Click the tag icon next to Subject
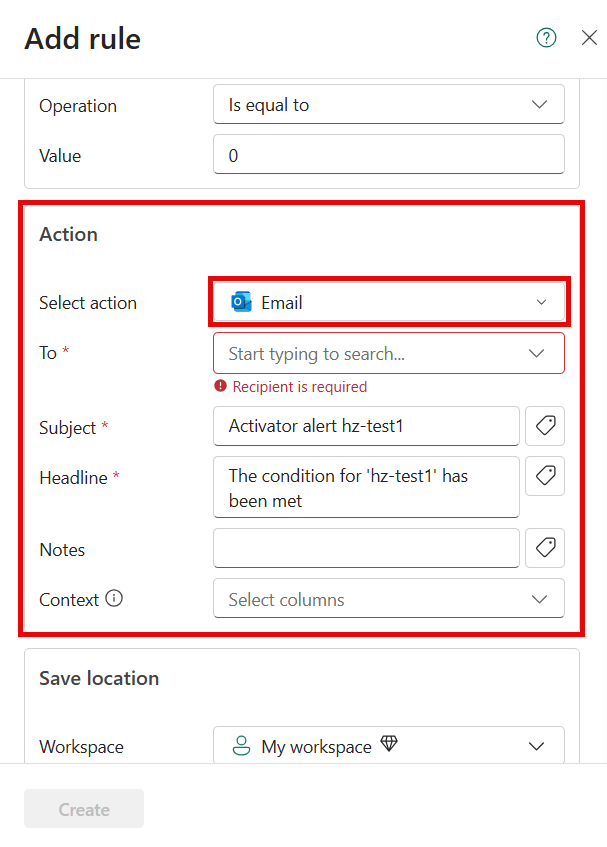The height and width of the screenshot is (847, 607). click(545, 426)
